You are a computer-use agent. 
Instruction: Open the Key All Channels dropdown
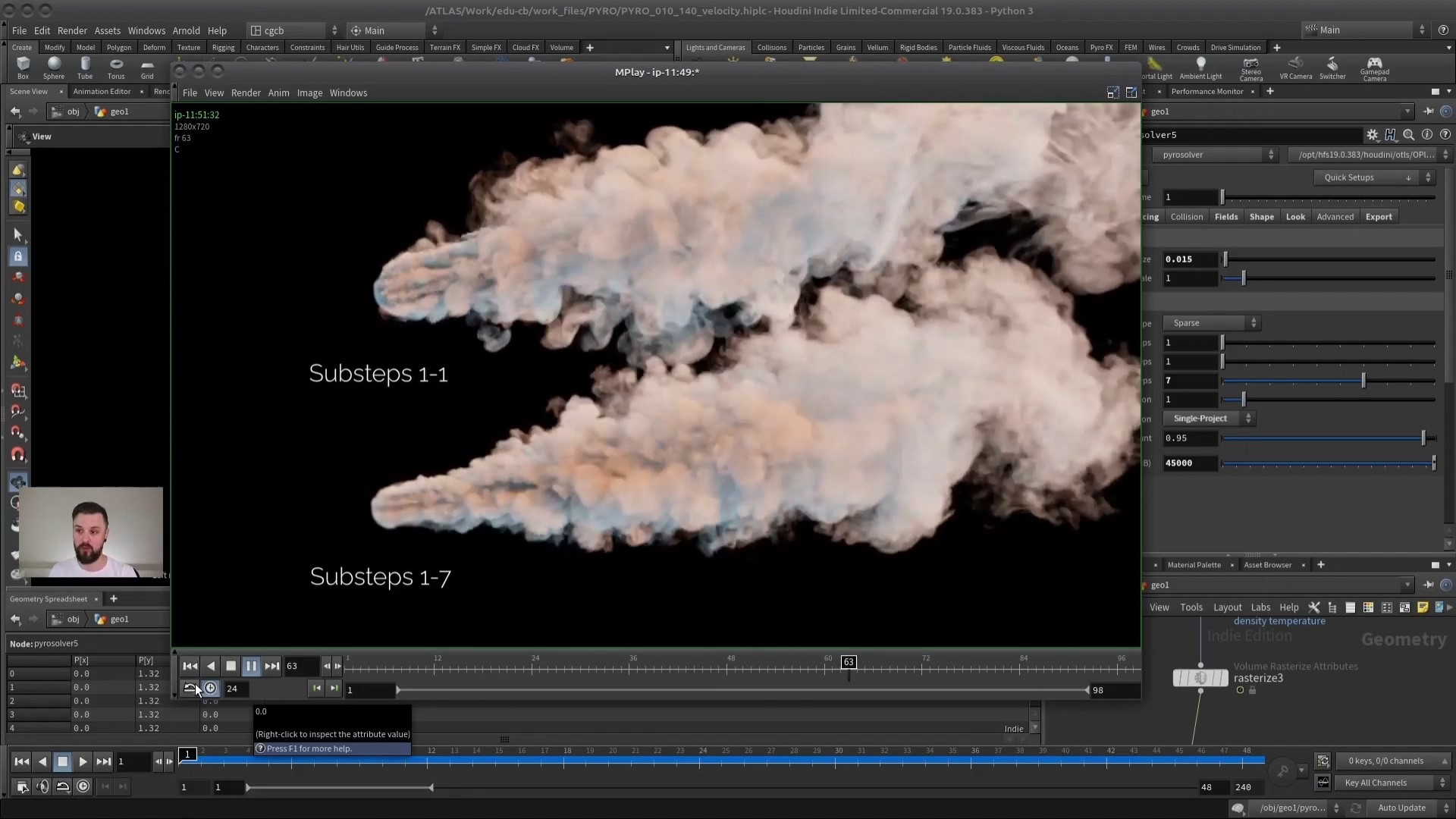click(x=1394, y=783)
